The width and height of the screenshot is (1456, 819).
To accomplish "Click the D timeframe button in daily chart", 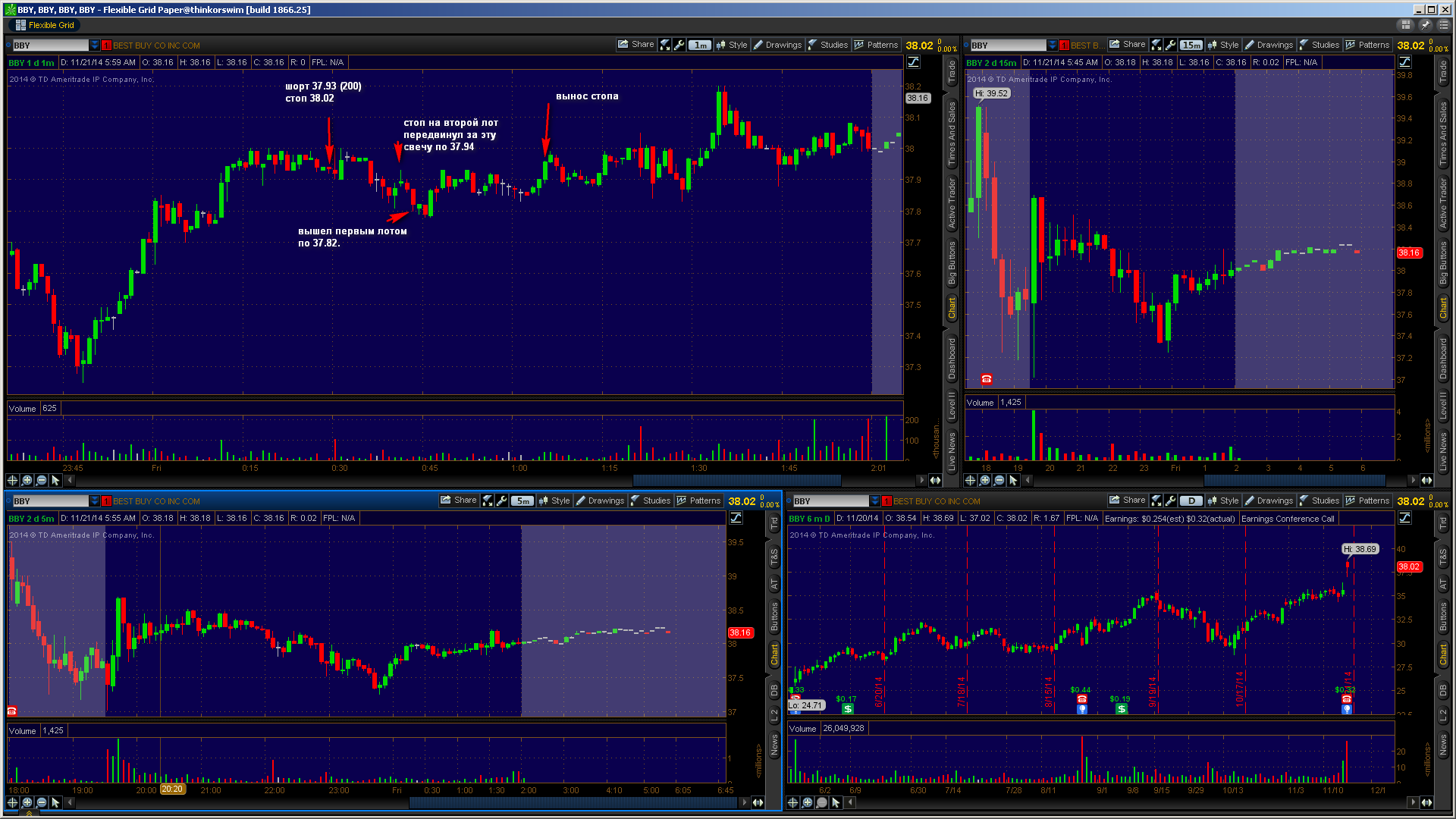I will 1191,500.
